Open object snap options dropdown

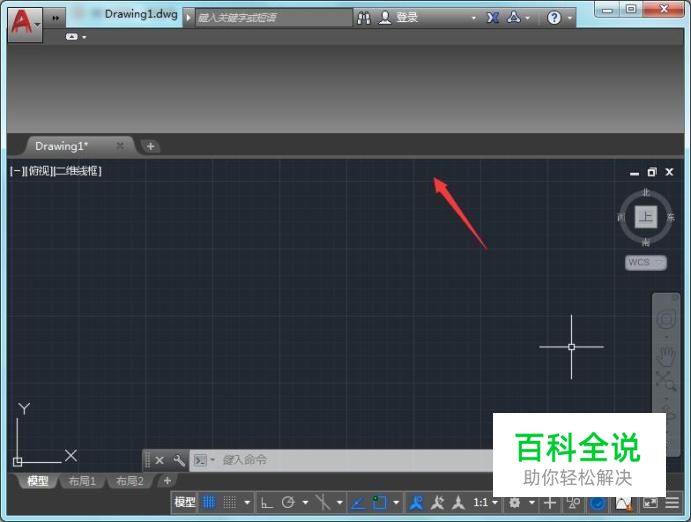(396, 503)
